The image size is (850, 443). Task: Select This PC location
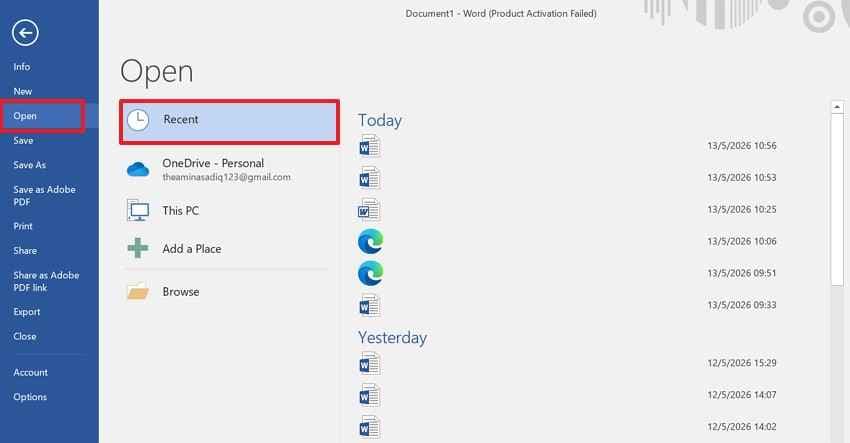[226, 210]
